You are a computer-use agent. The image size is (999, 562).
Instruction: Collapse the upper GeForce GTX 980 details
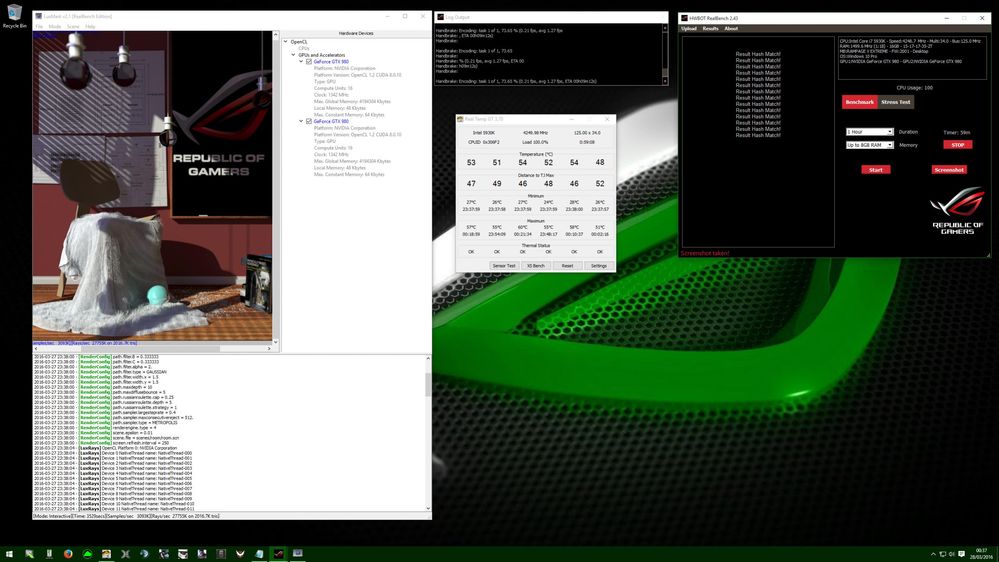coord(301,62)
